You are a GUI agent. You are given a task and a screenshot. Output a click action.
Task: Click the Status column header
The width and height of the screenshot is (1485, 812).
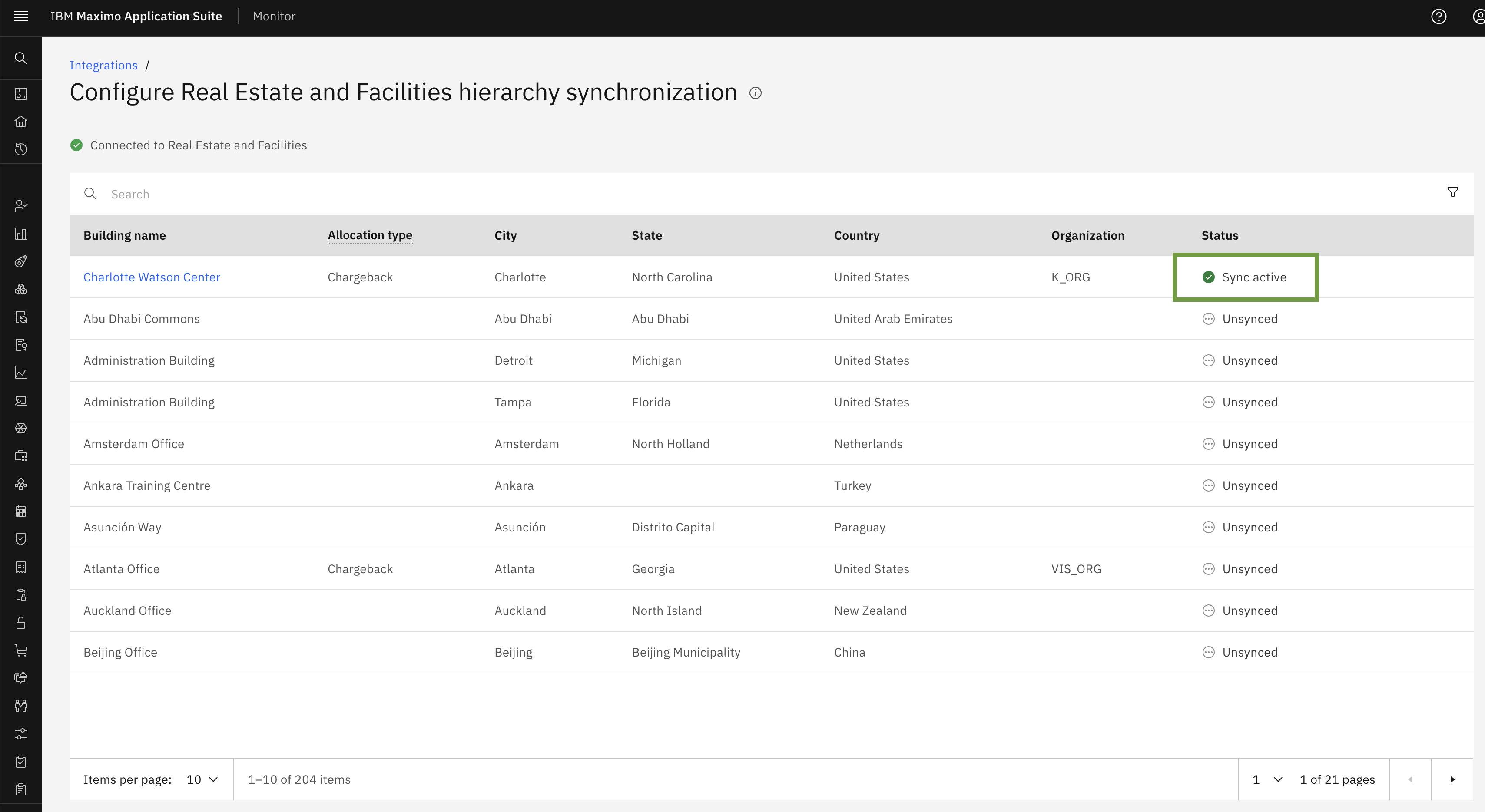pos(1220,235)
